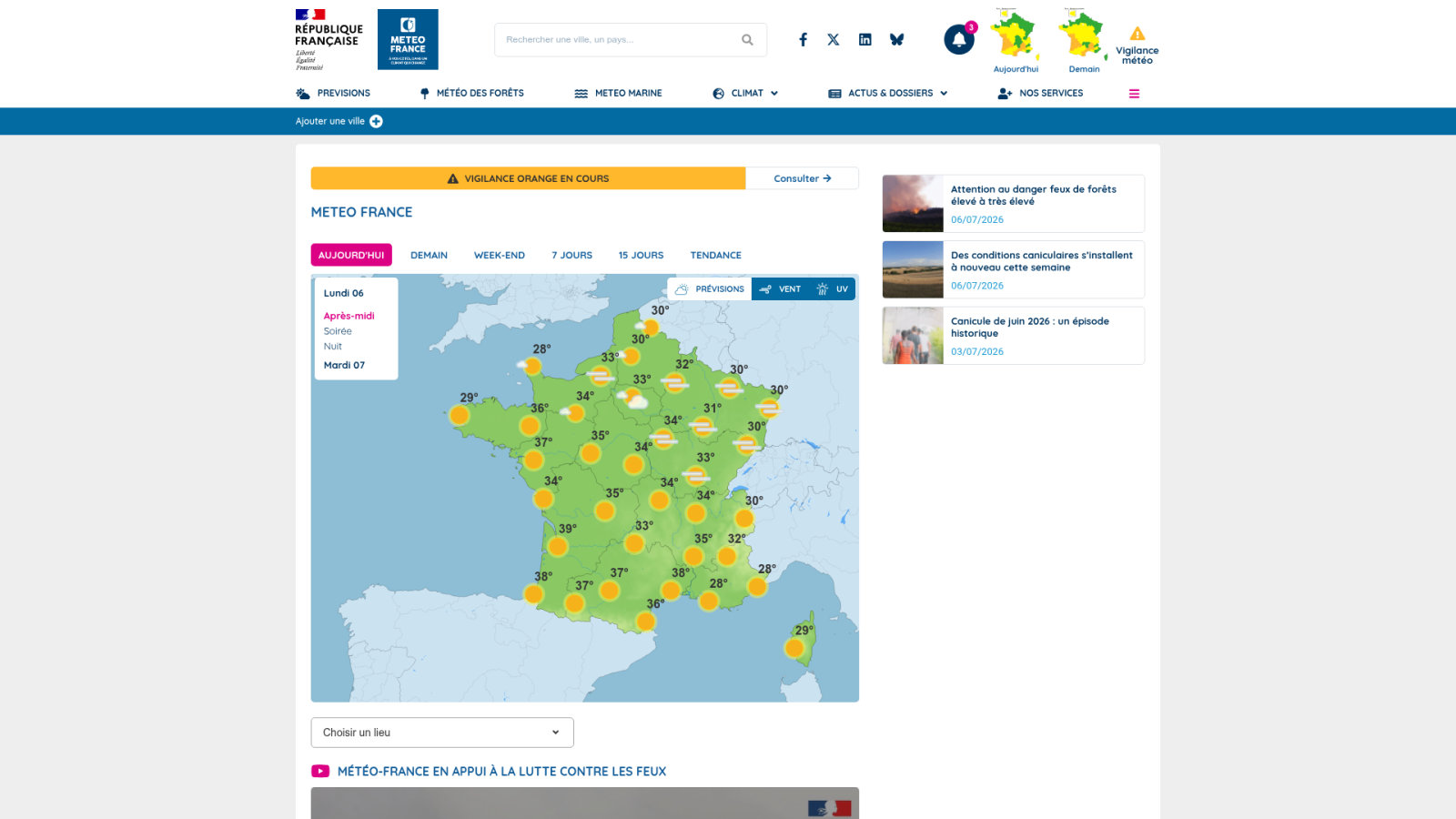The image size is (1456, 819).
Task: Select Après-midi time period
Action: click(x=349, y=316)
